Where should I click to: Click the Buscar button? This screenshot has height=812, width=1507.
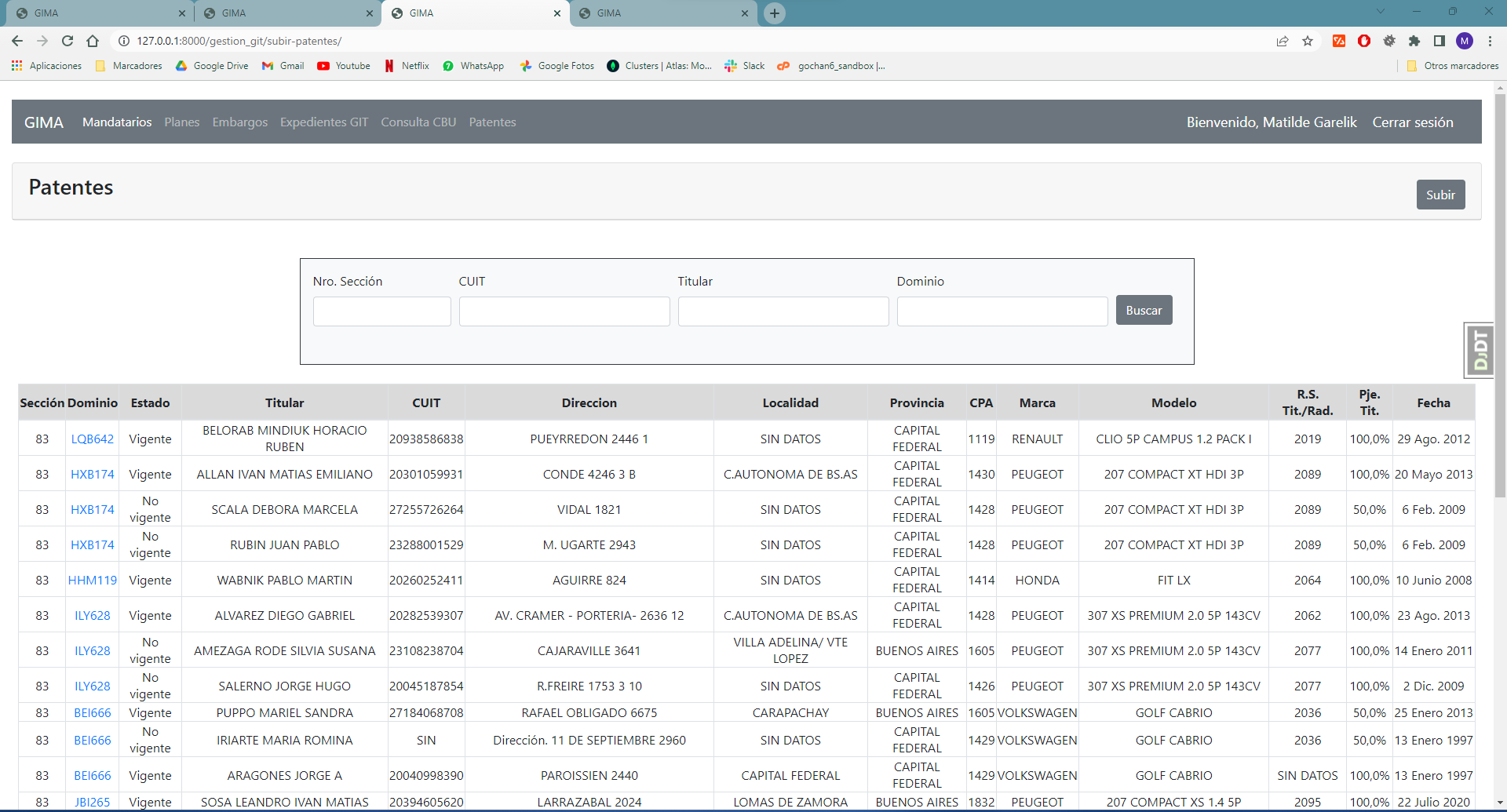point(1144,310)
